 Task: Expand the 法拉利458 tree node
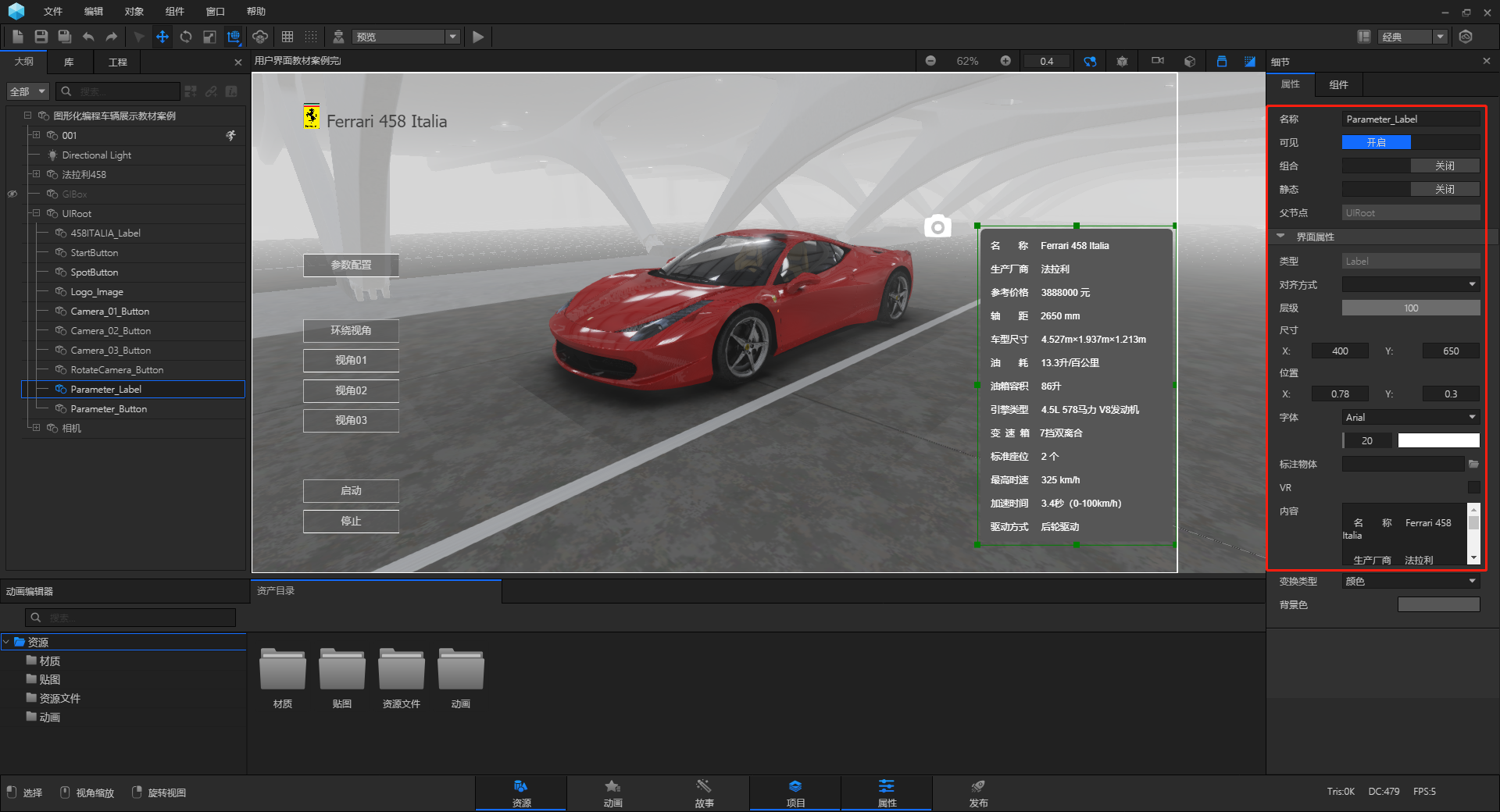36,174
